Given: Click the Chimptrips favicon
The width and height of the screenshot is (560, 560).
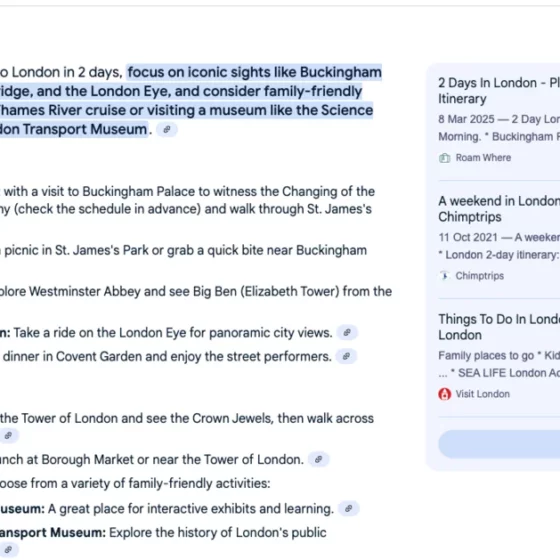Looking at the screenshot, I should [444, 276].
